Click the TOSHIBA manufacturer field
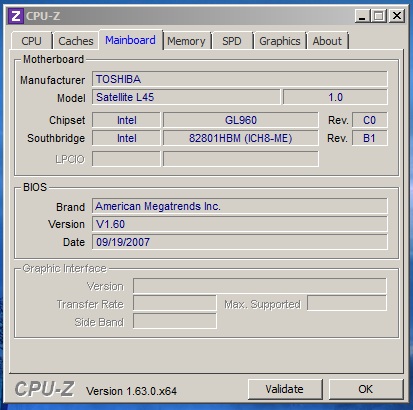Screen dimensions: 413x410 click(x=240, y=79)
